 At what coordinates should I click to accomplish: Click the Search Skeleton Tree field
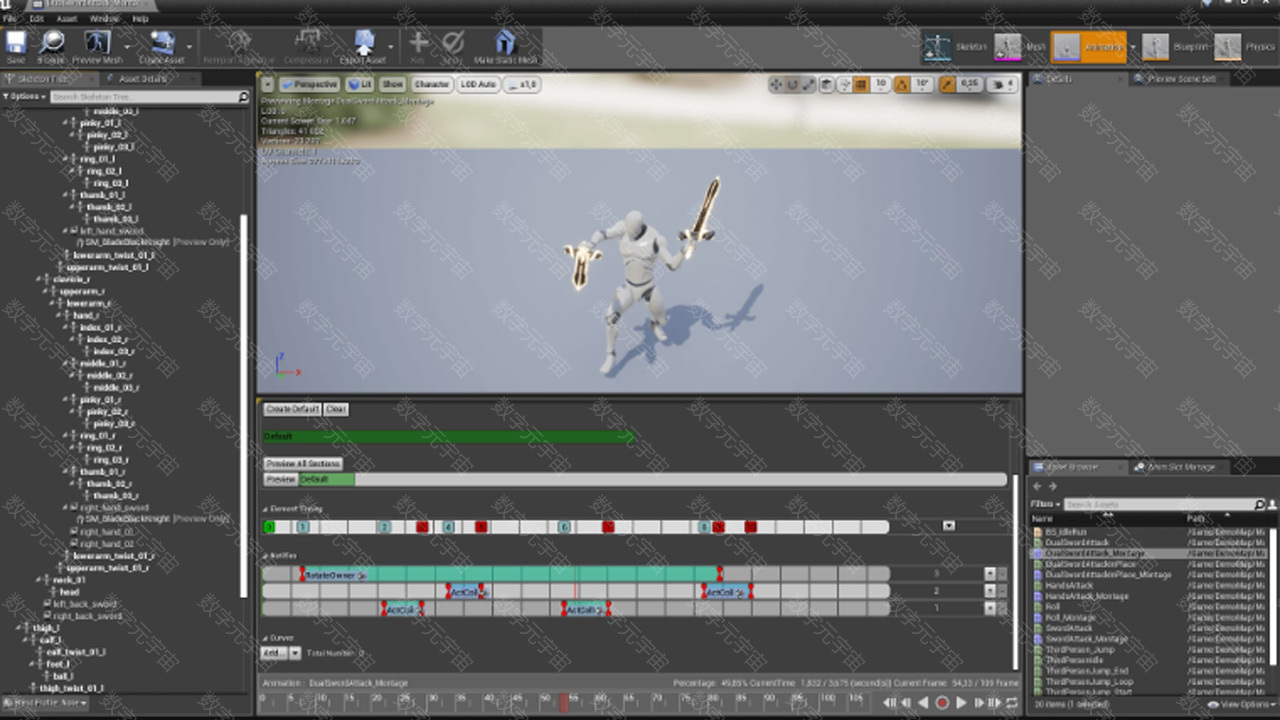(x=150, y=97)
